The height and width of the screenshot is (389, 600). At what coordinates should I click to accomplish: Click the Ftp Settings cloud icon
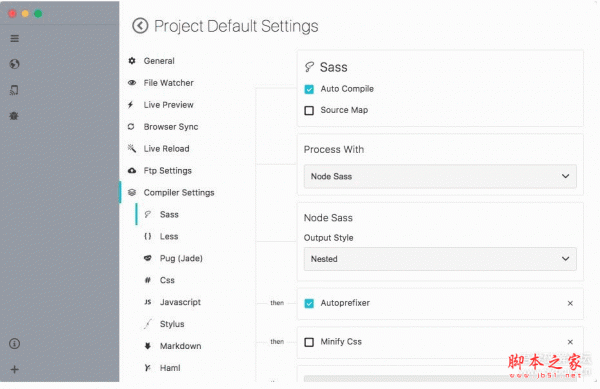pyautogui.click(x=132, y=171)
